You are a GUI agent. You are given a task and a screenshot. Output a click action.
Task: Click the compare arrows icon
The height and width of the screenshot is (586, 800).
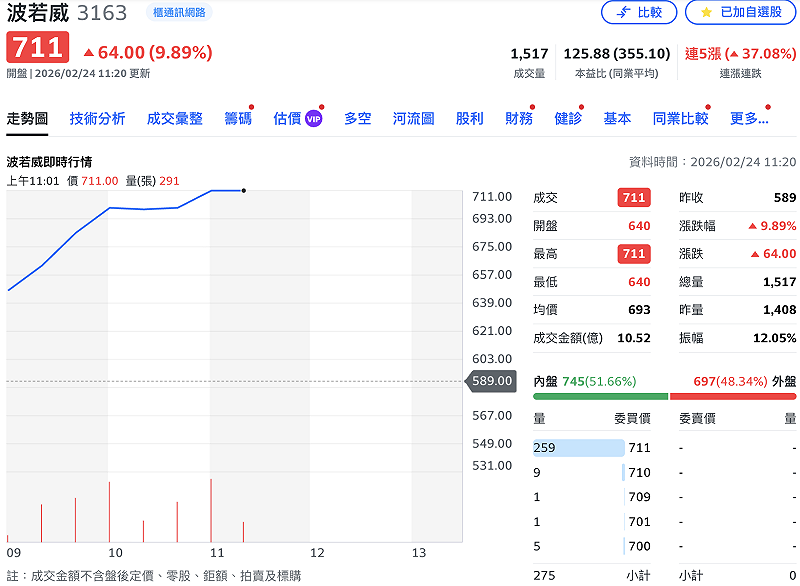pyautogui.click(x=623, y=12)
